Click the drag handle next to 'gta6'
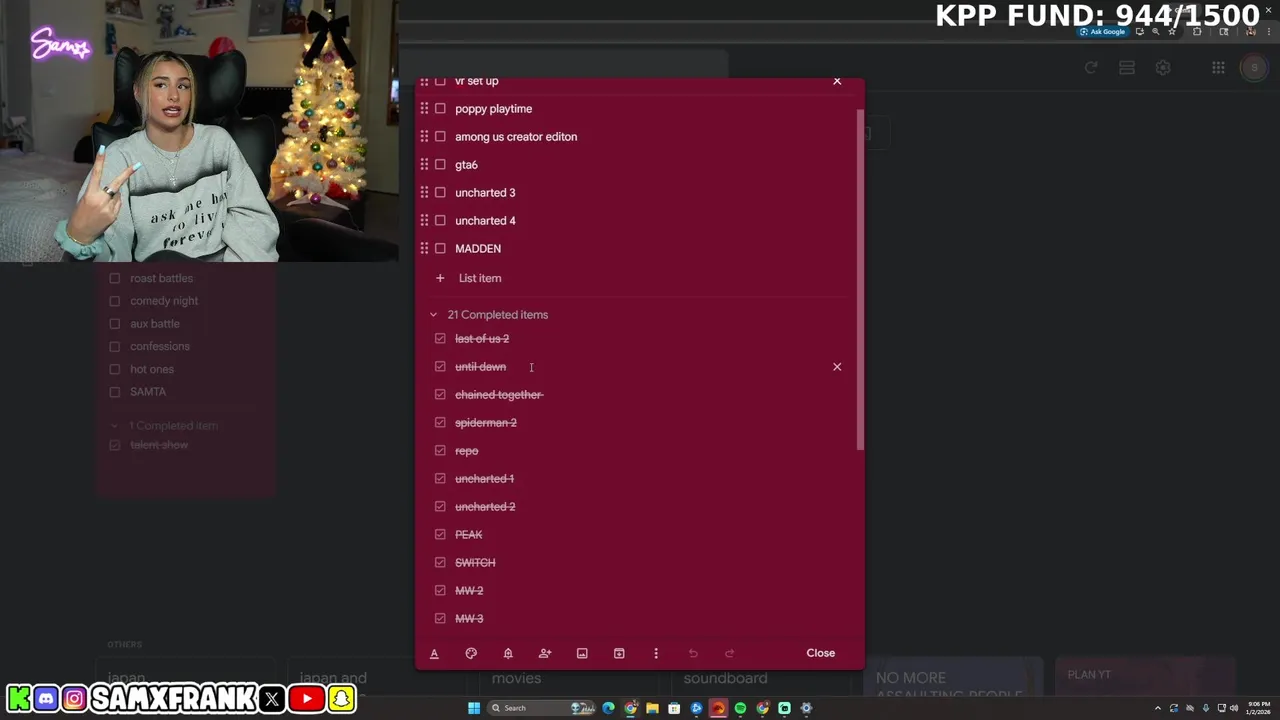This screenshot has height=720, width=1280. (x=424, y=164)
